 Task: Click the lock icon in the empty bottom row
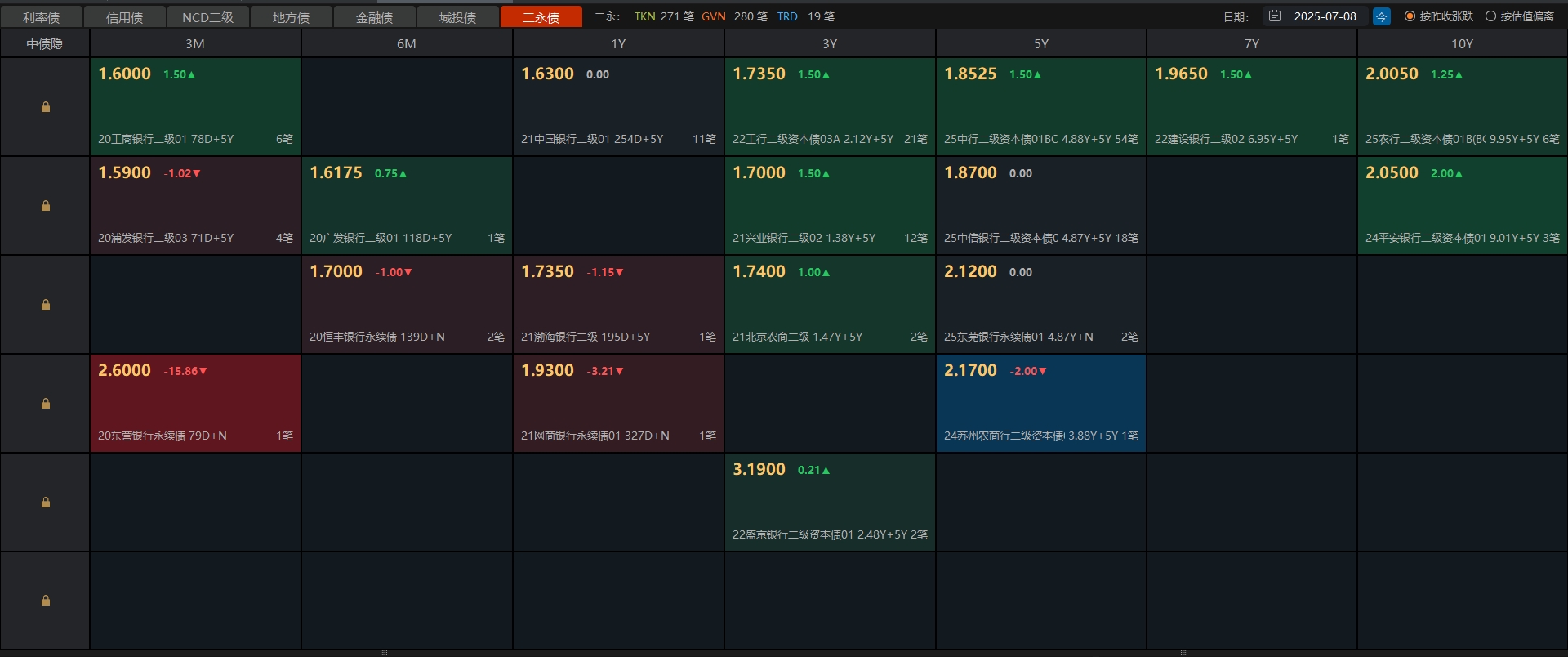46,601
